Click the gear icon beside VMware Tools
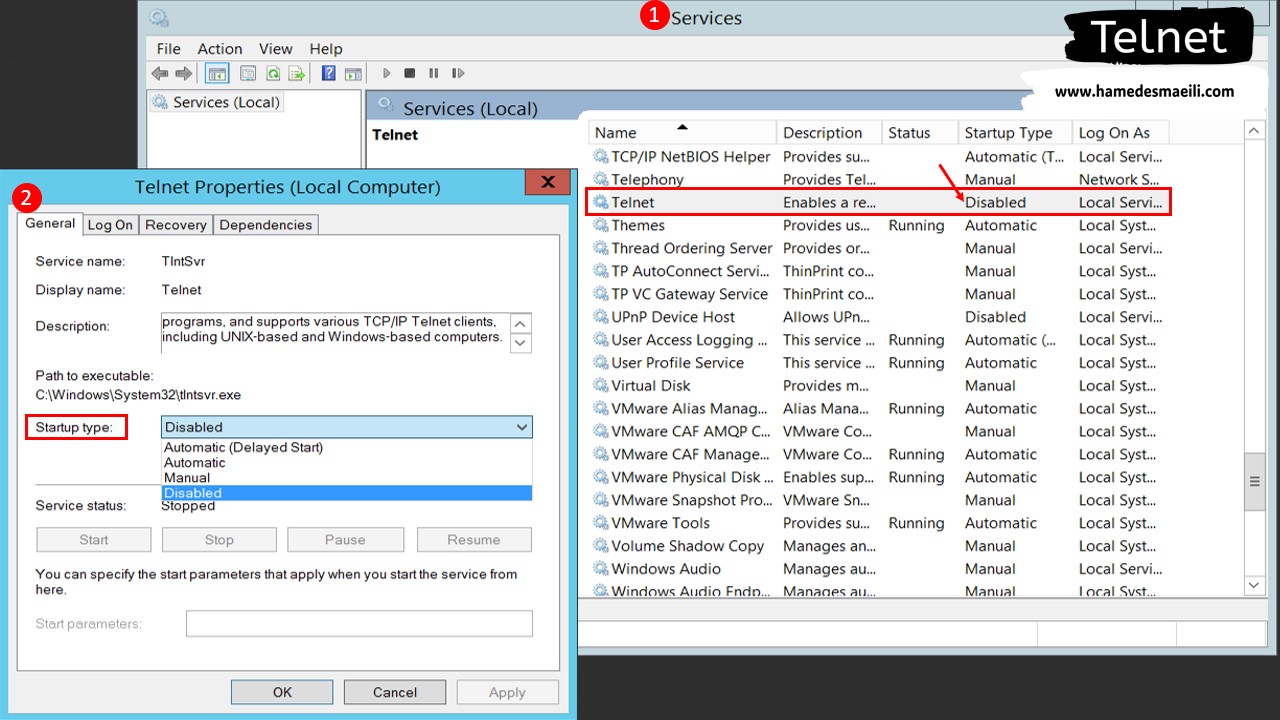The image size is (1280, 720). (x=600, y=523)
